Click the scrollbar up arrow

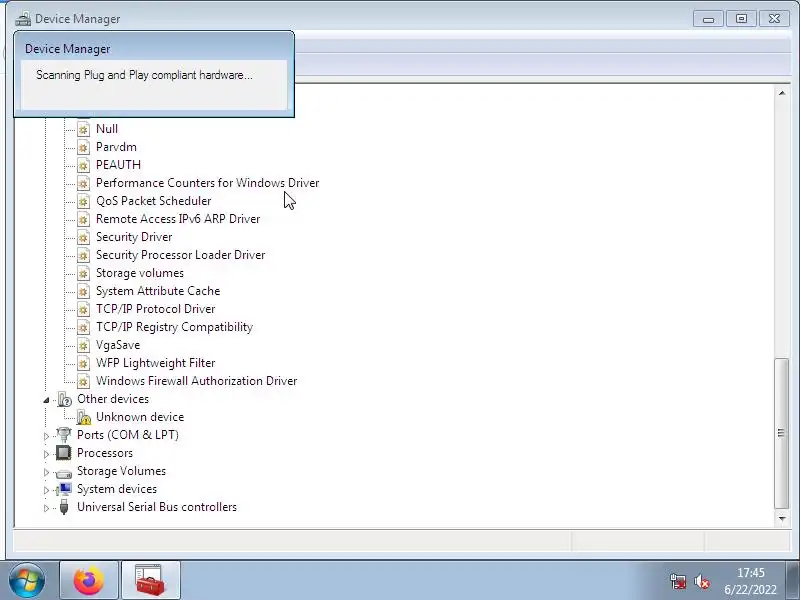(x=782, y=93)
